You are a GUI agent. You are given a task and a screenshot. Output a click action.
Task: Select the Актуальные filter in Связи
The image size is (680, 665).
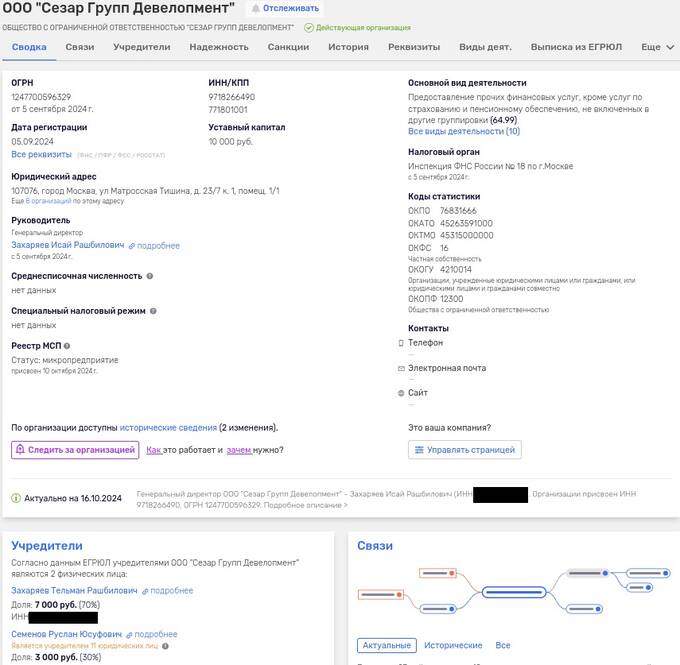(x=387, y=645)
